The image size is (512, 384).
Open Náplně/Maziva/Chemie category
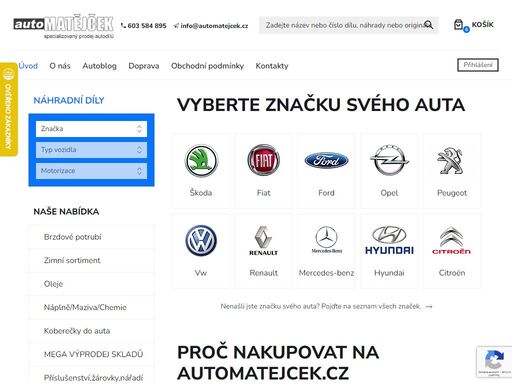[91, 307]
